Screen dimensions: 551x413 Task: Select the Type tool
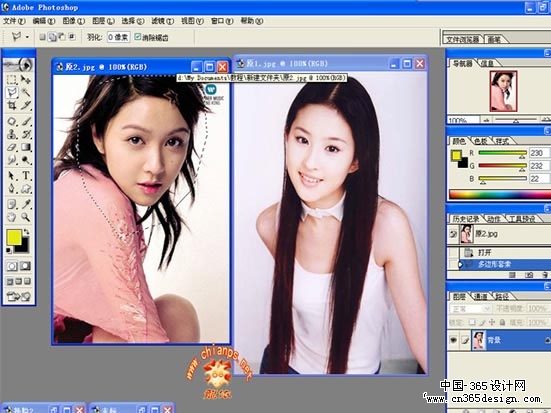coord(26,175)
